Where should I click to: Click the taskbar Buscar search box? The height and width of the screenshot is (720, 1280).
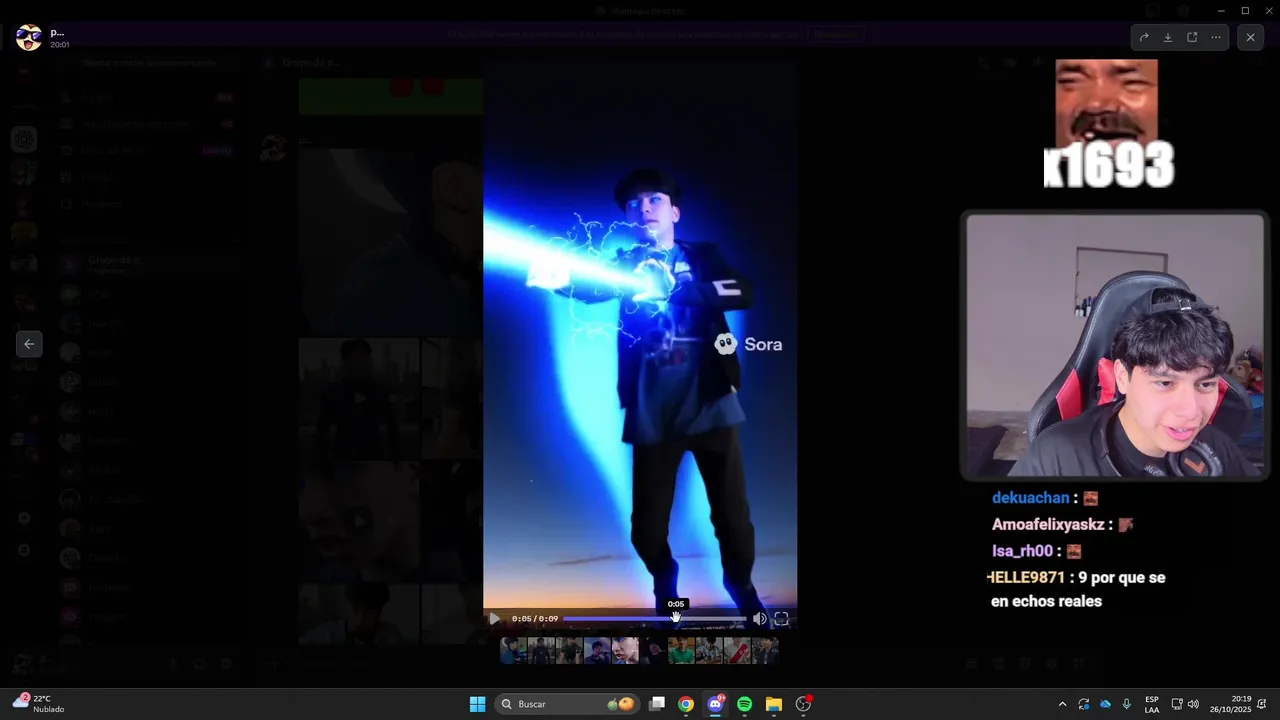point(567,704)
